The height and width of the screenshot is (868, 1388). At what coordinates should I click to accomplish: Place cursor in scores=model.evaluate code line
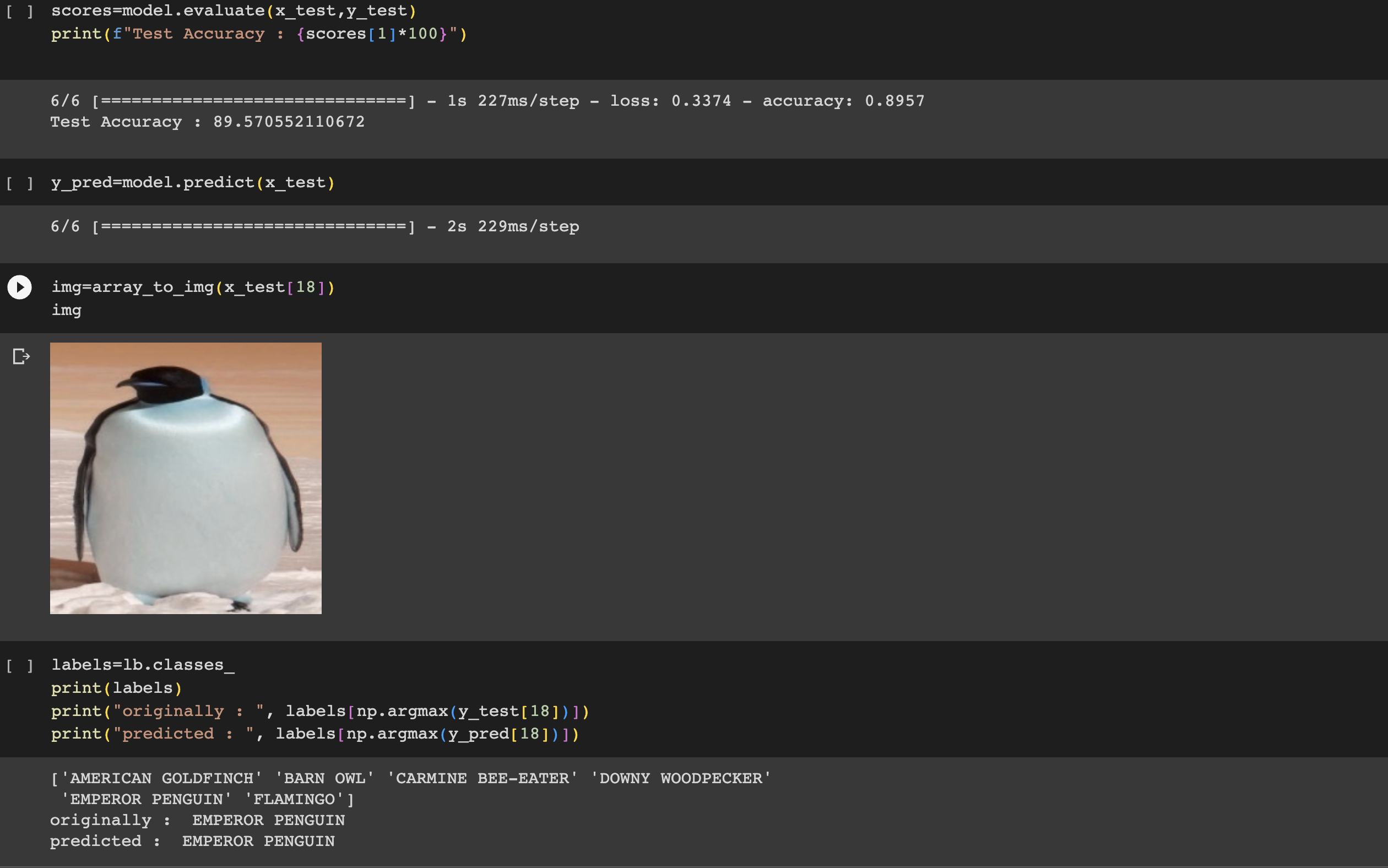pyautogui.click(x=232, y=11)
